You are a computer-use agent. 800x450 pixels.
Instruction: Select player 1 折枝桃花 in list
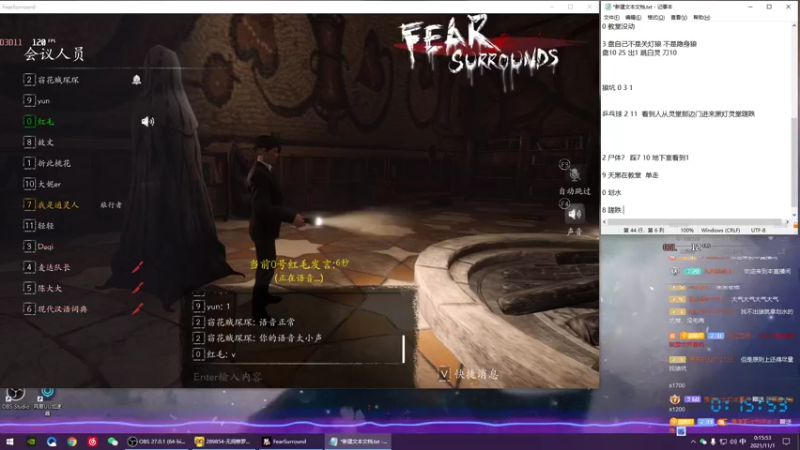coord(47,163)
